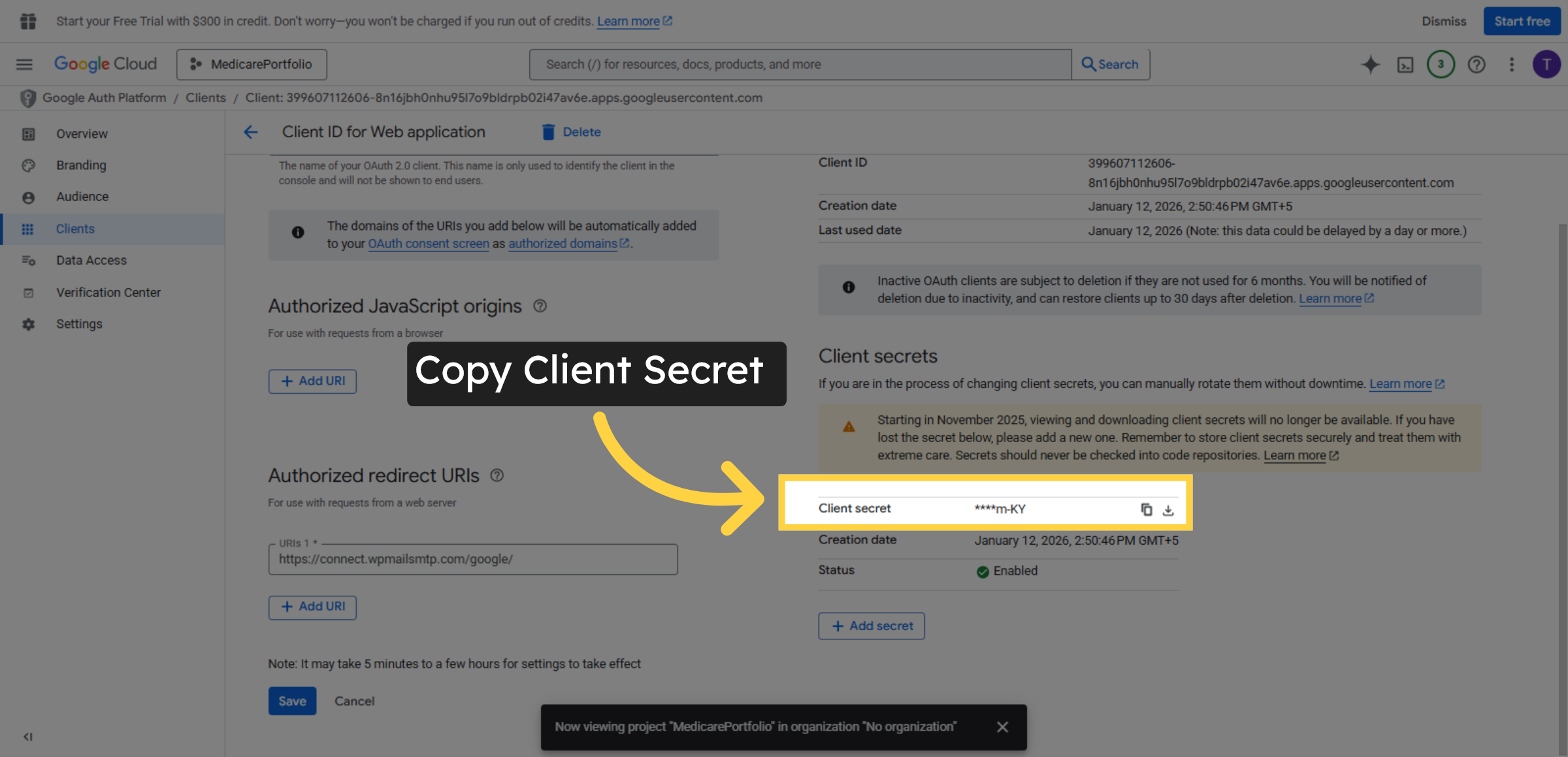Copy the client secret
This screenshot has width=1568, height=757.
(x=1147, y=509)
